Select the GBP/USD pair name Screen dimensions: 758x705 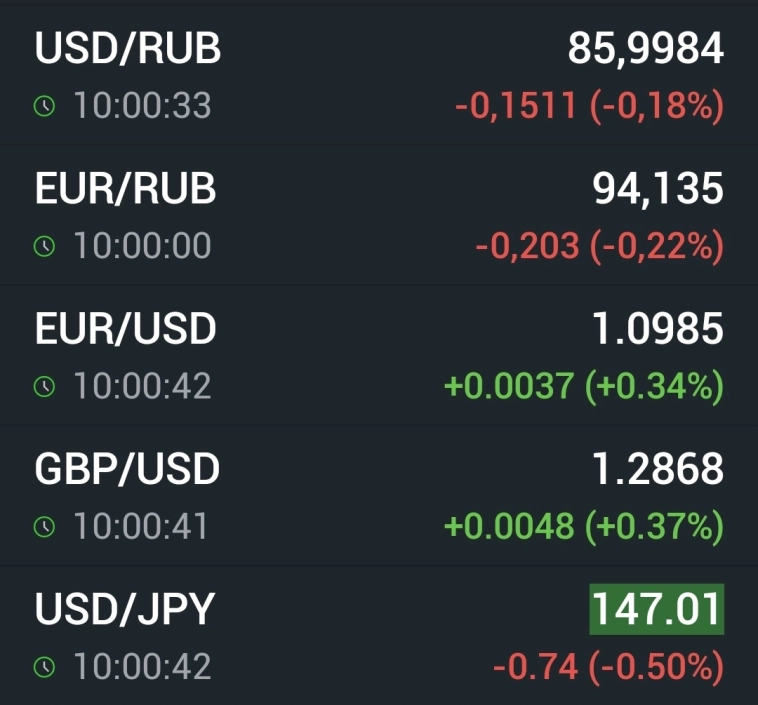pyautogui.click(x=127, y=469)
